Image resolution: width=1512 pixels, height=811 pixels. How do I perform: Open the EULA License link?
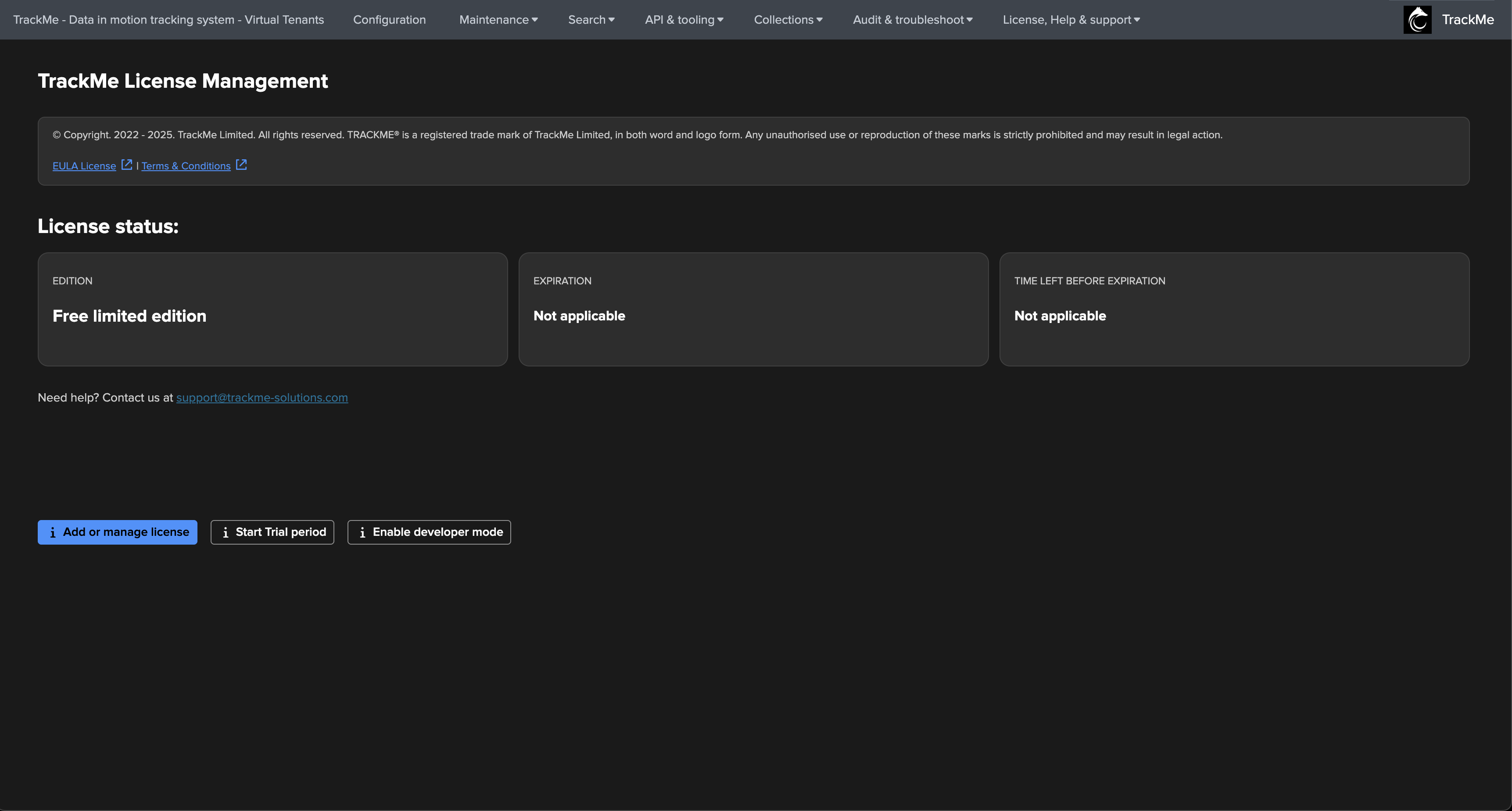tap(84, 166)
